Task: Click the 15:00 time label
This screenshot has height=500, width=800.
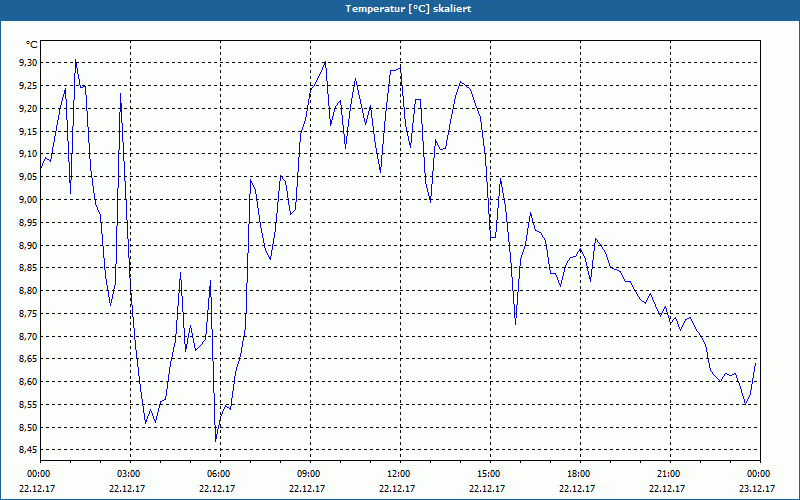Action: [490, 474]
